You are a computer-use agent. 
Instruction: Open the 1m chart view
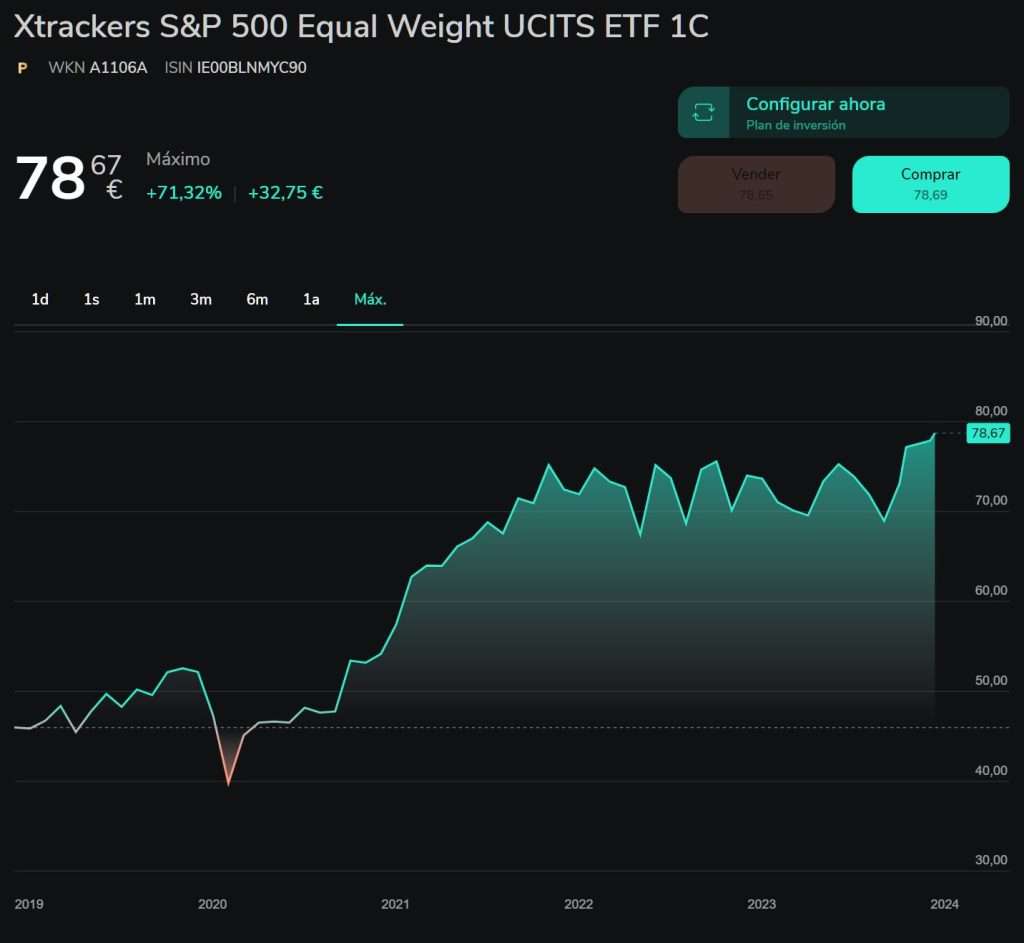[144, 299]
